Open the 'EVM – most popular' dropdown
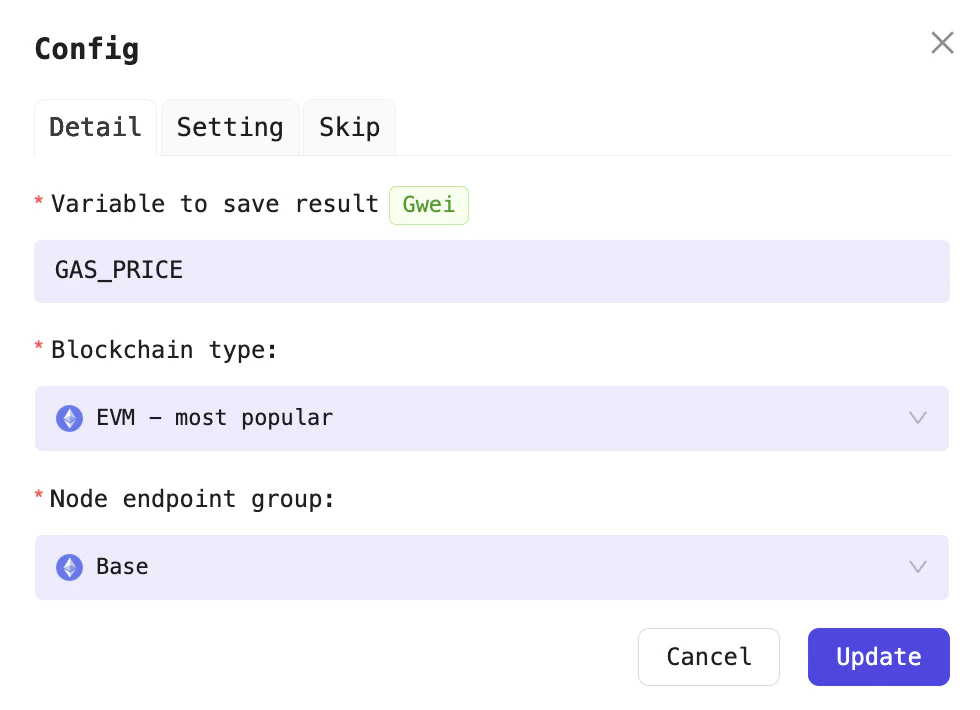 click(490, 418)
